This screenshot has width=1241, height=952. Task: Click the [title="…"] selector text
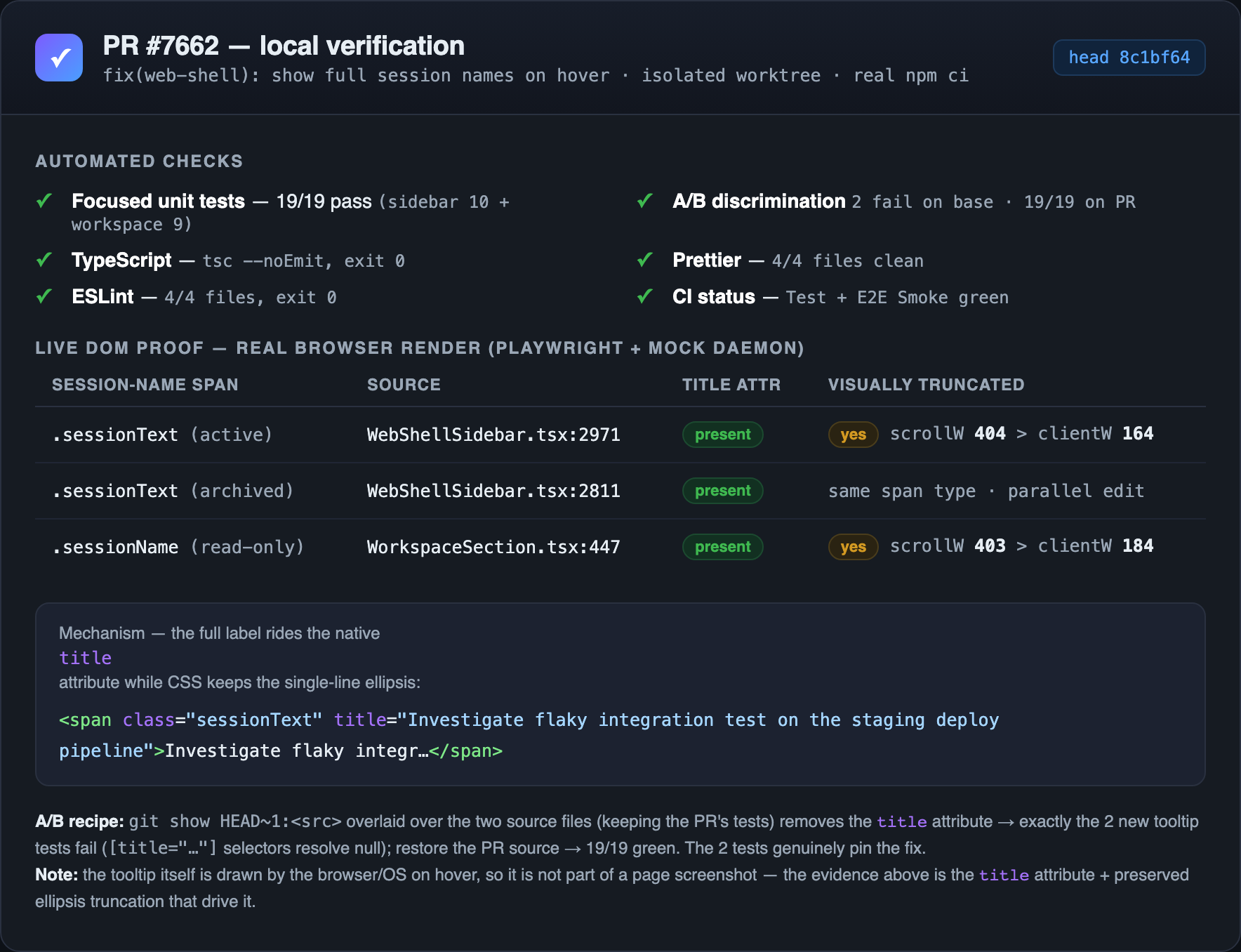click(163, 848)
